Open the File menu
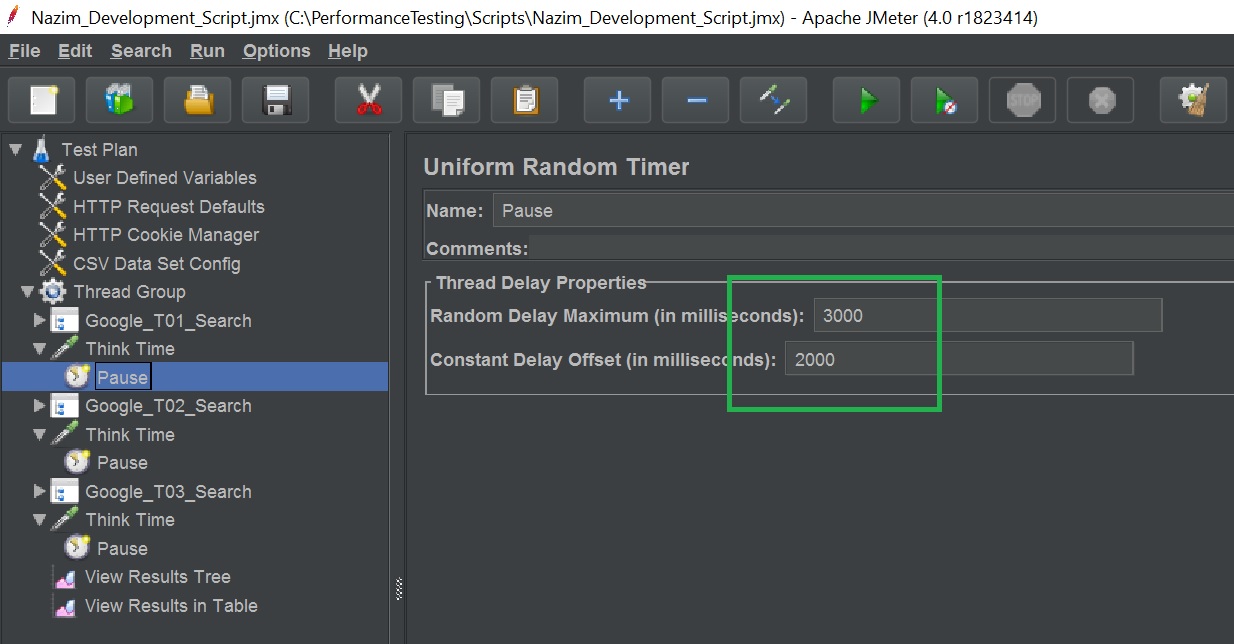 click(x=24, y=51)
